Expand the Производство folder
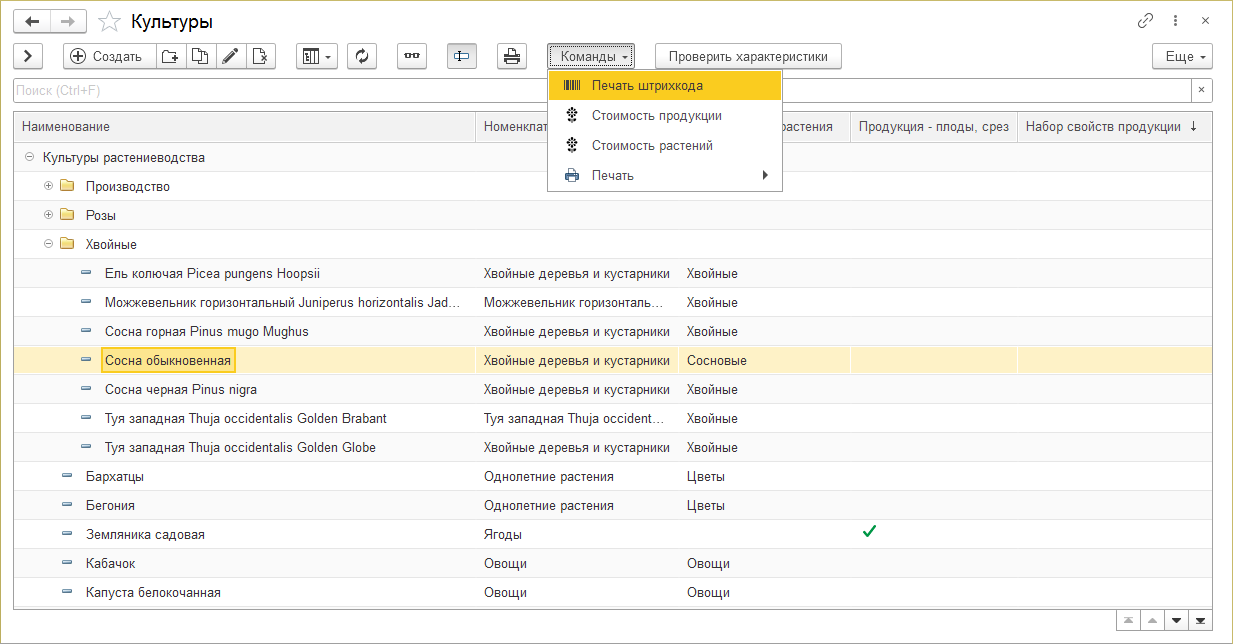 (48, 186)
